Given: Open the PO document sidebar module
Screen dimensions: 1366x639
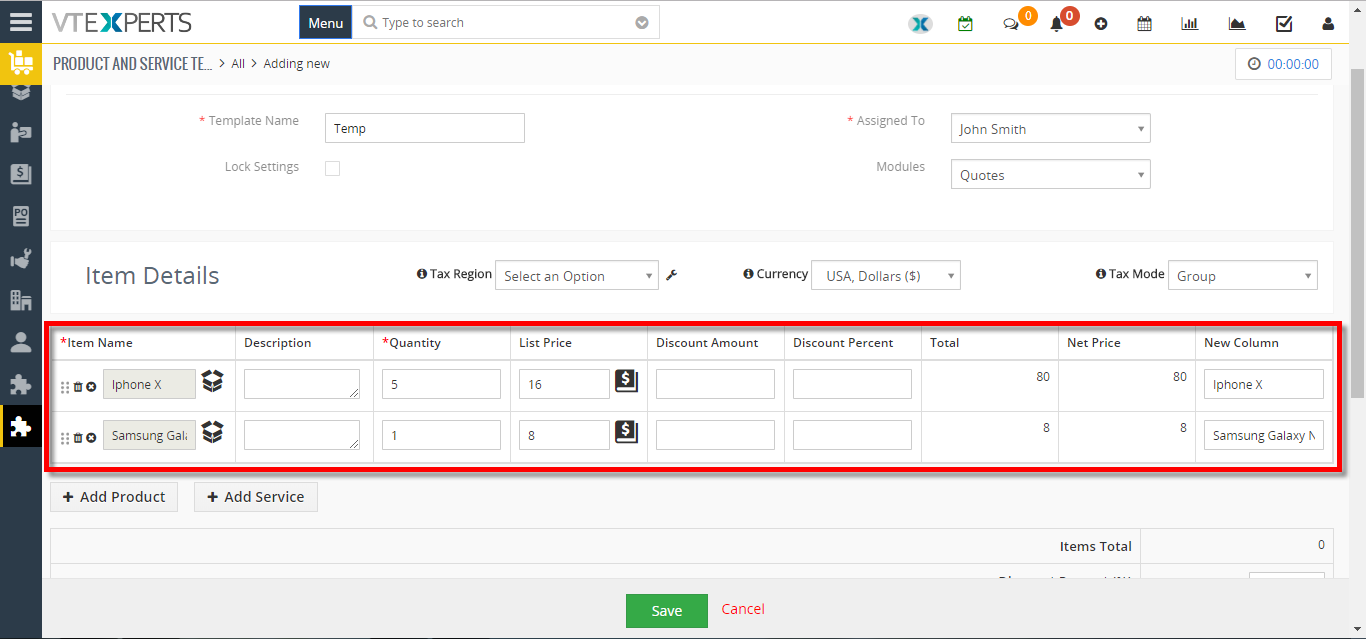Looking at the screenshot, I should tap(20, 216).
